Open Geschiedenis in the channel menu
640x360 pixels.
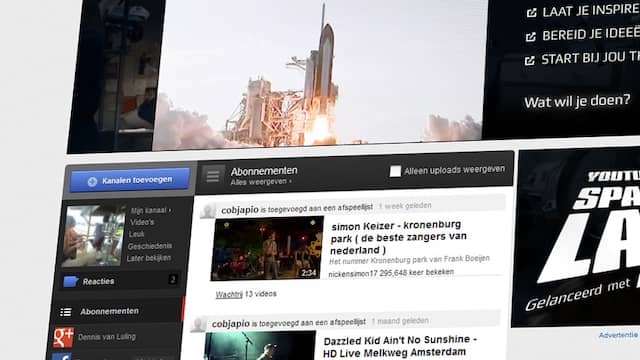tap(150, 246)
